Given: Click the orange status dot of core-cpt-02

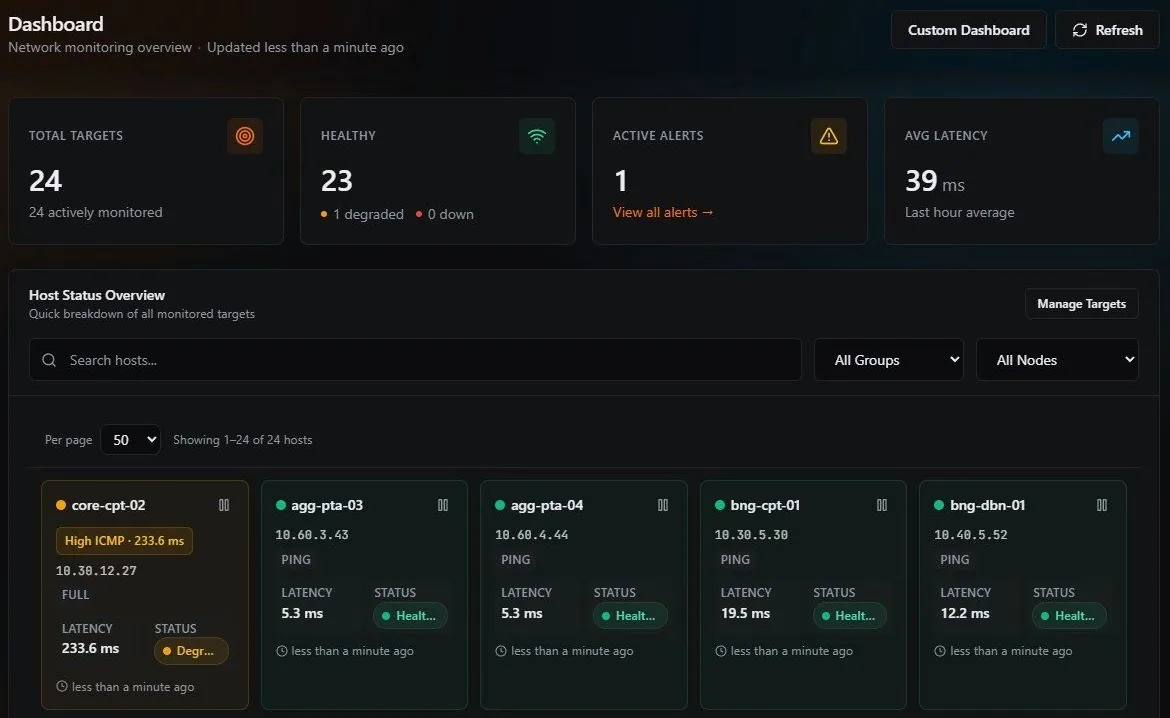Looking at the screenshot, I should coord(61,505).
